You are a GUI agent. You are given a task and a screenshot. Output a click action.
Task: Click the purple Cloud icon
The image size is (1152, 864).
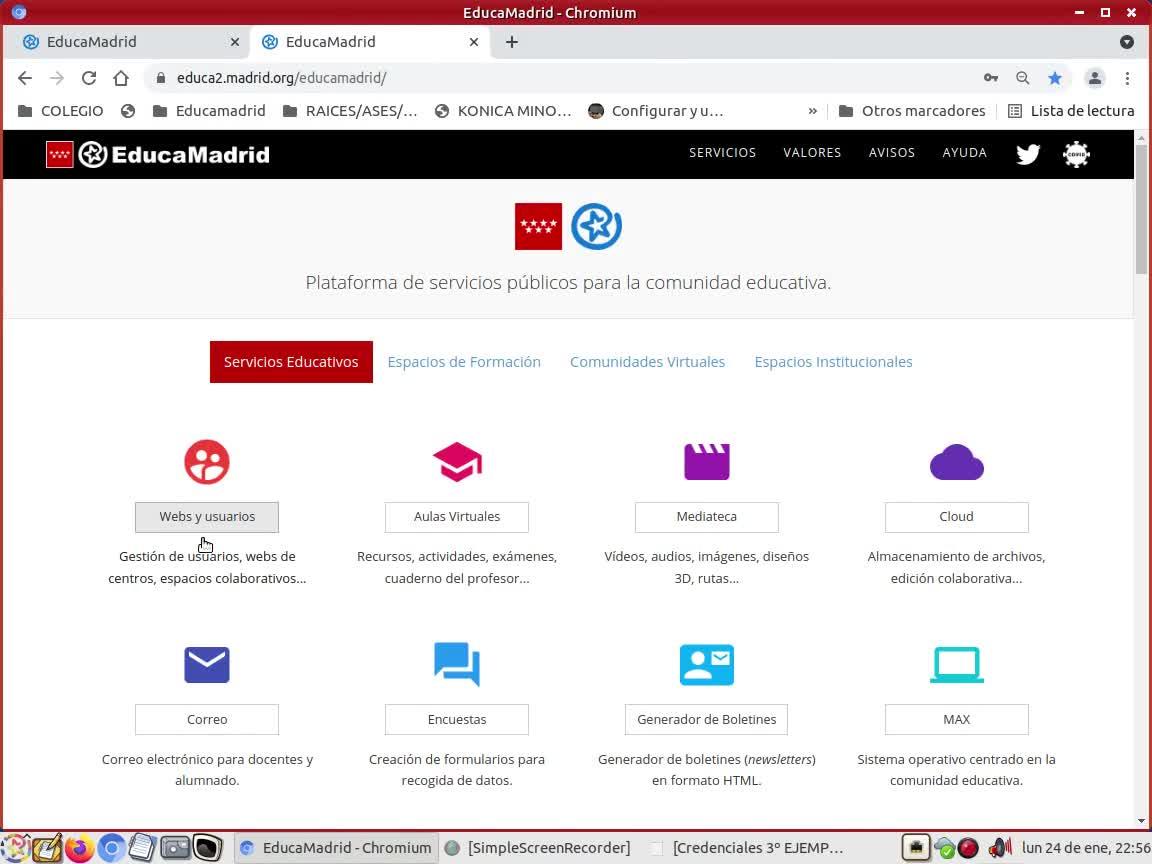coord(957,462)
